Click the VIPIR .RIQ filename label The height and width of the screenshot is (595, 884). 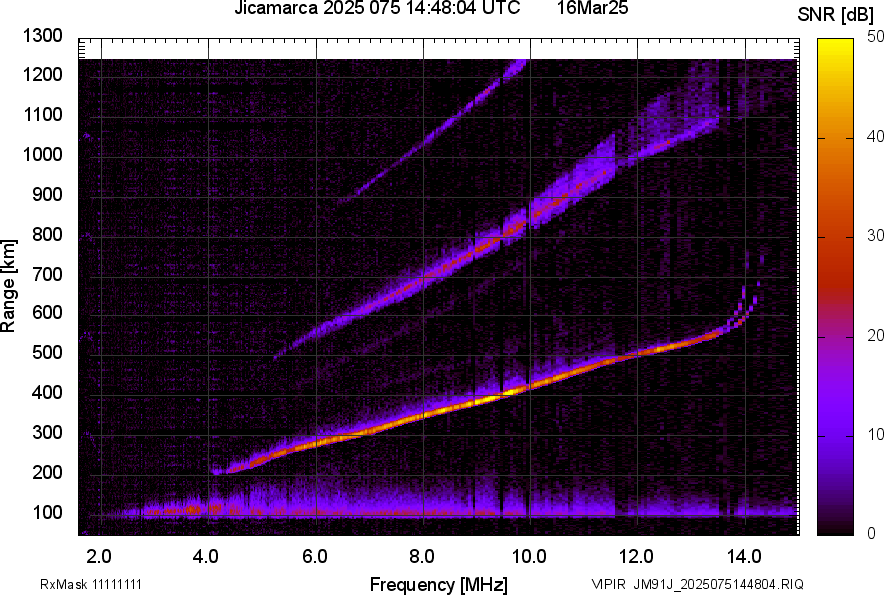point(697,584)
